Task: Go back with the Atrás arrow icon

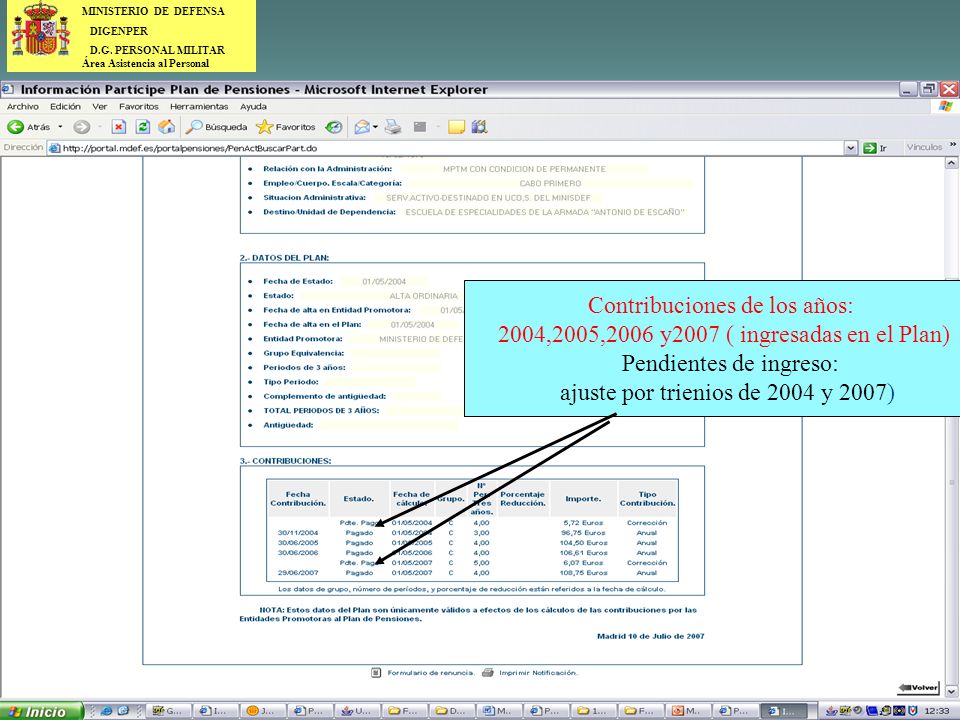Action: [15, 127]
